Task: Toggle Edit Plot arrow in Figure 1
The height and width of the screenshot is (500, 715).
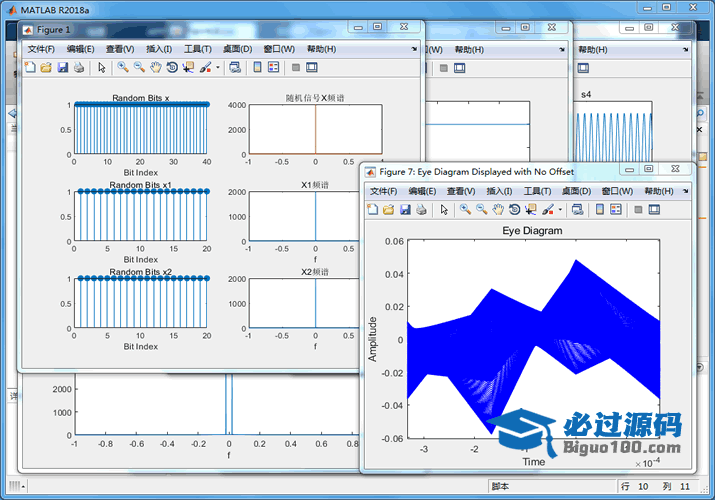Action: pos(101,68)
